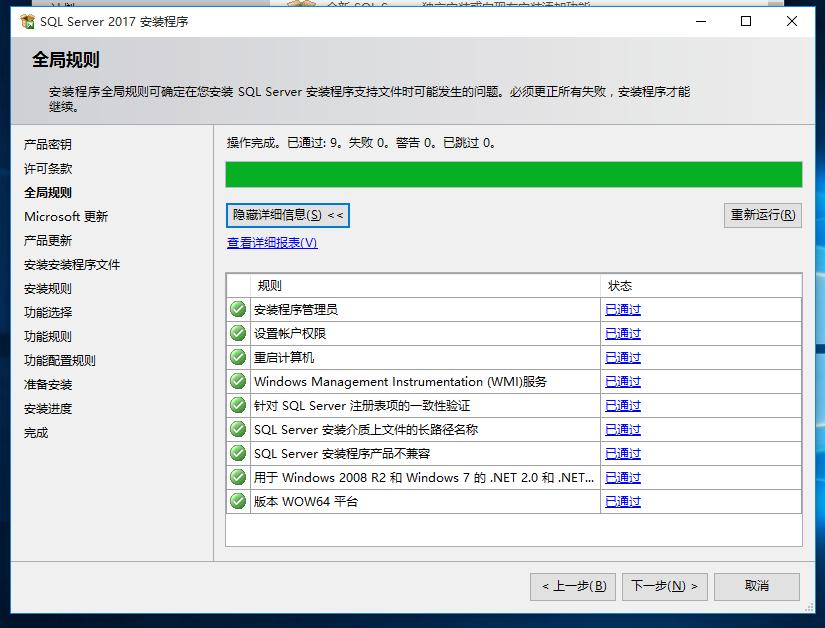
Task: Click the Windows Management Instrumentation (WMI)服务 rule
Action: [400, 382]
